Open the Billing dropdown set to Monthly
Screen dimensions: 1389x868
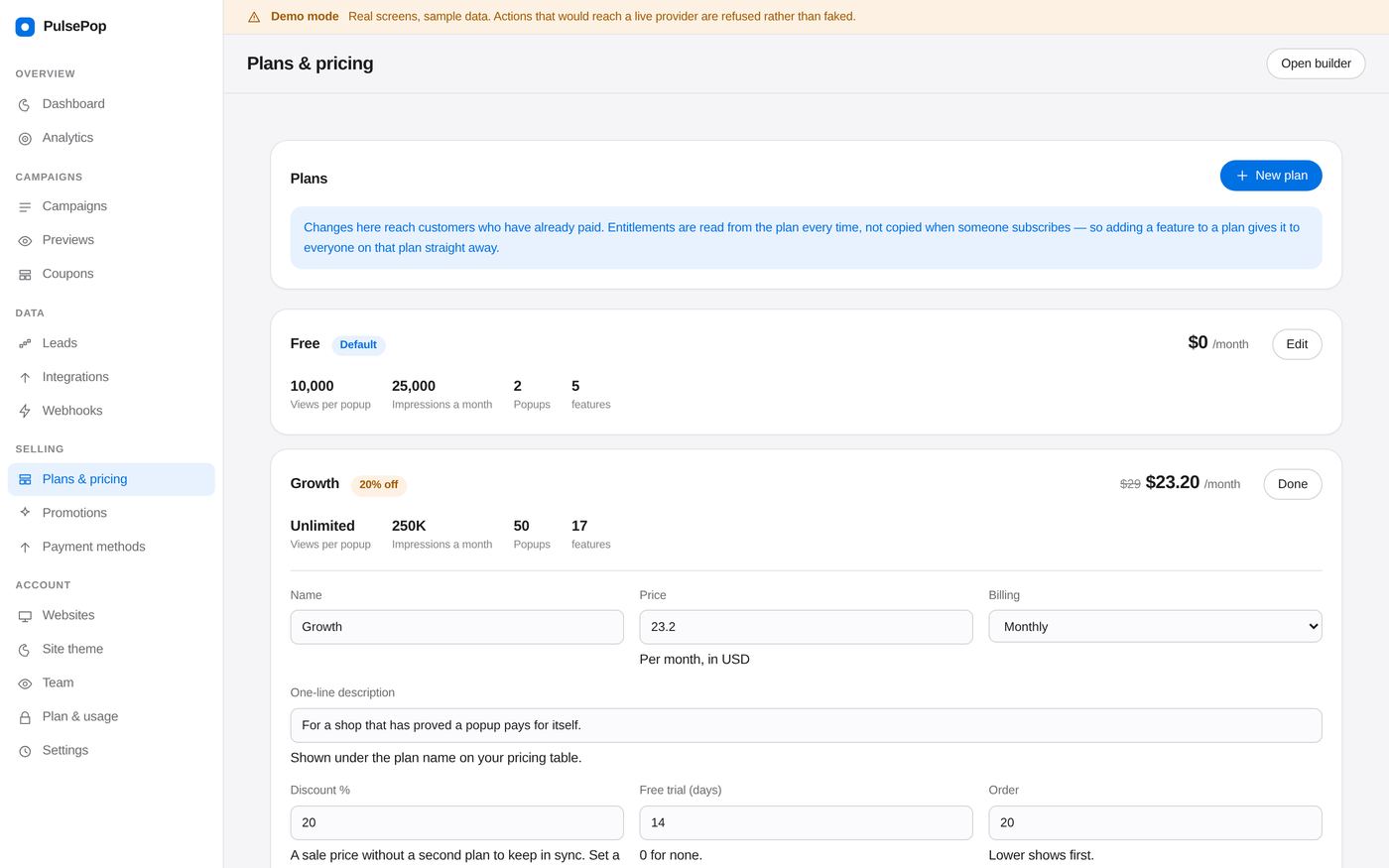[1155, 627]
